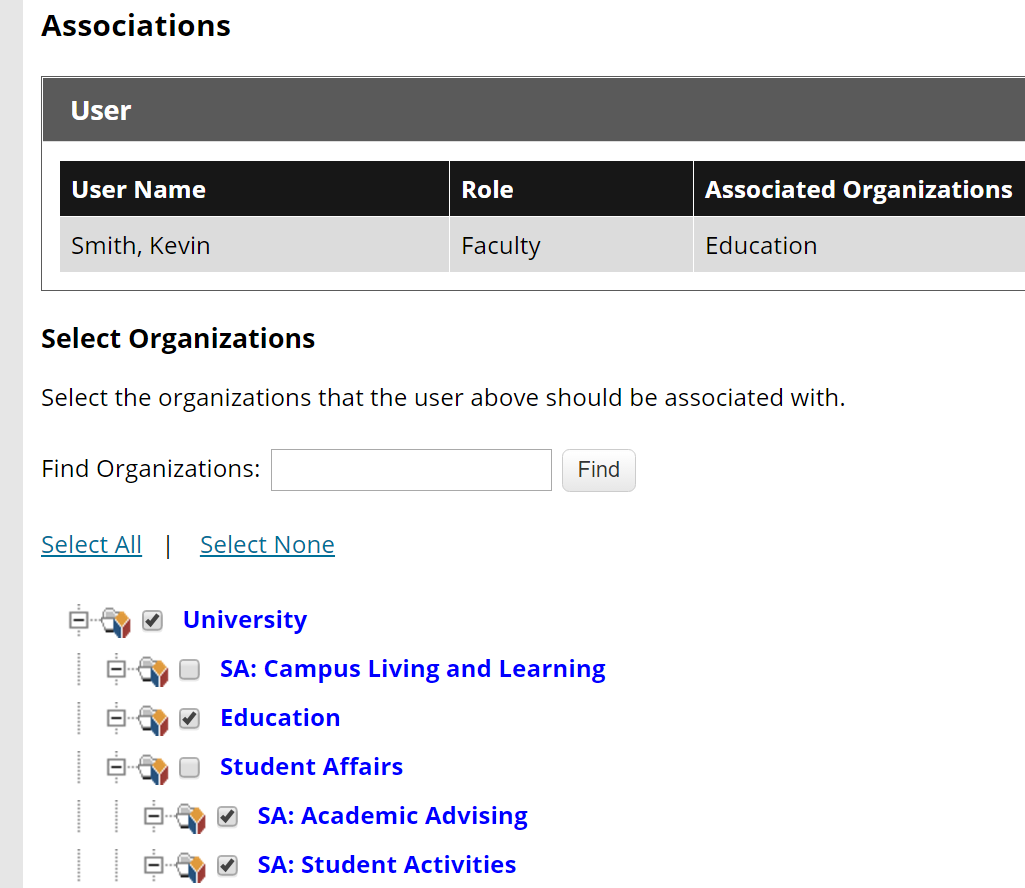Click the Associations page heading

pos(136,26)
